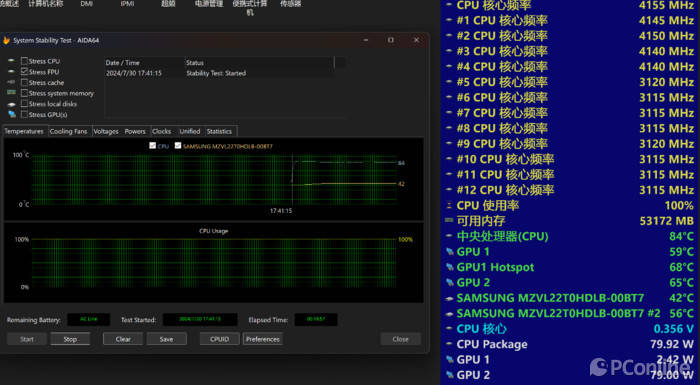Open 计算机名称 in the background AIDA64 window

point(46,4)
